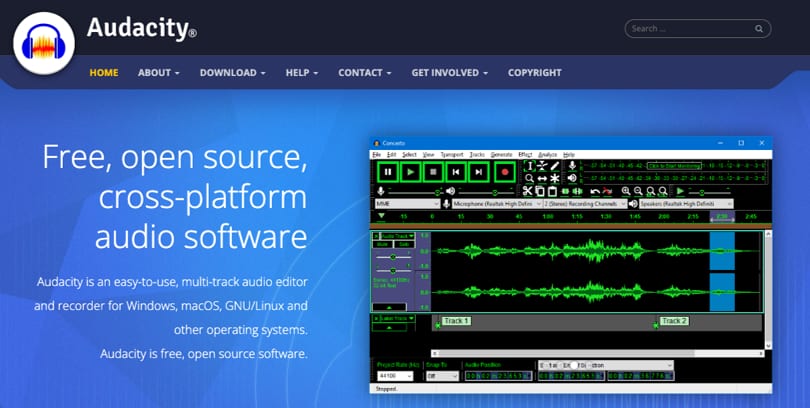The width and height of the screenshot is (810, 408).
Task: Open the Tracks menu
Action: tap(477, 154)
